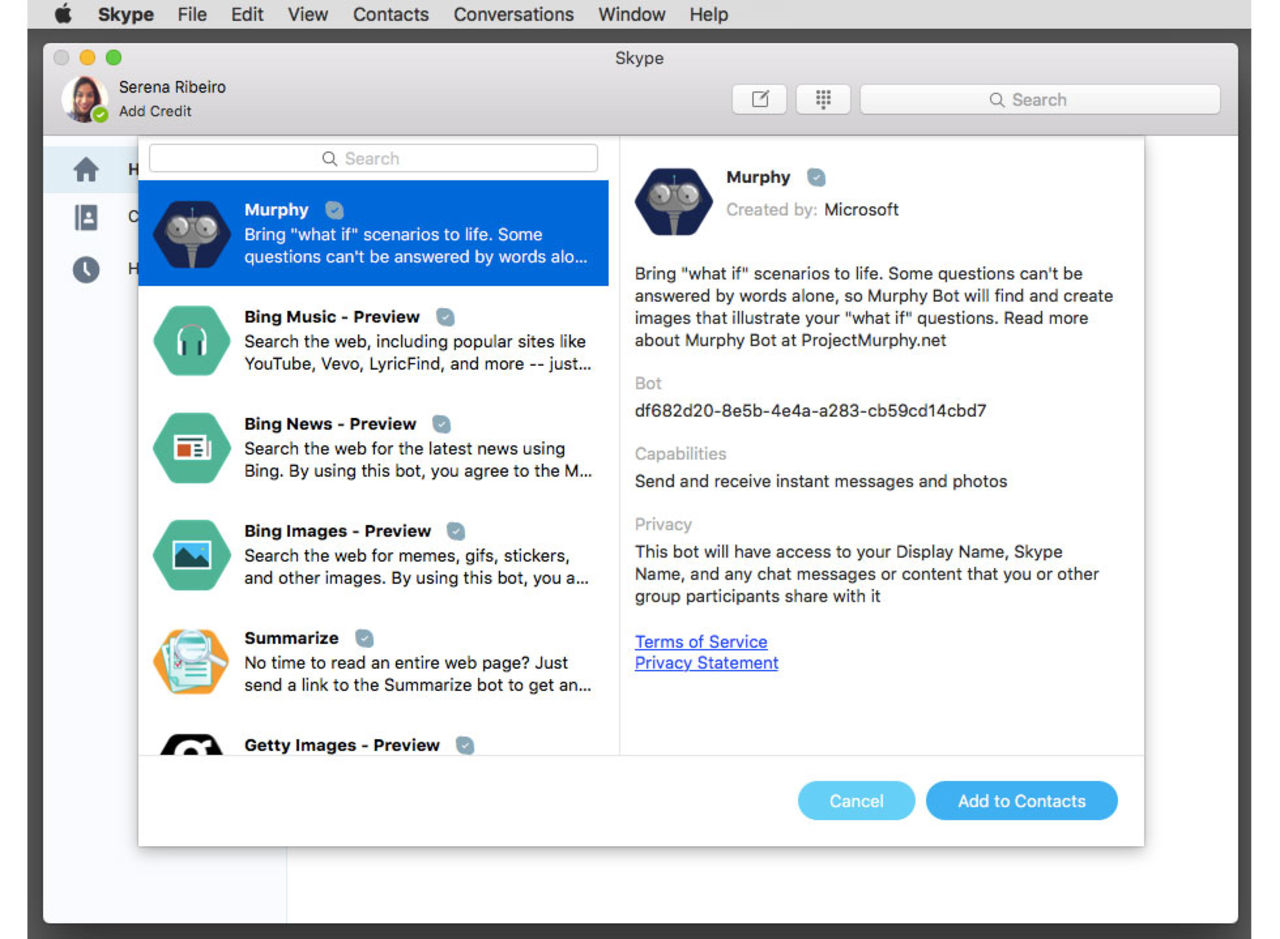Open the Help menu
The width and height of the screenshot is (1280, 939).
pos(708,14)
